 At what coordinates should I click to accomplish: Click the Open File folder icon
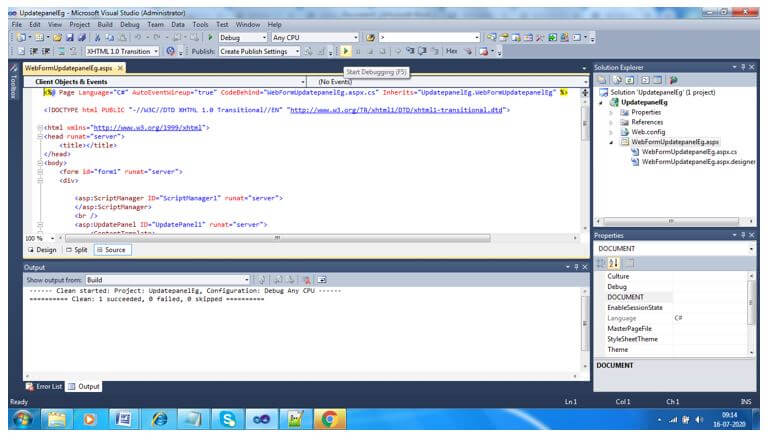(x=58, y=37)
